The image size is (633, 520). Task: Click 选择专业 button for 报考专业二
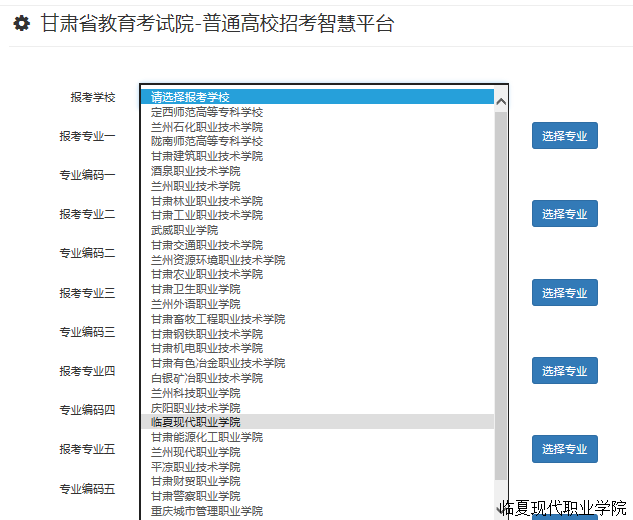click(564, 214)
